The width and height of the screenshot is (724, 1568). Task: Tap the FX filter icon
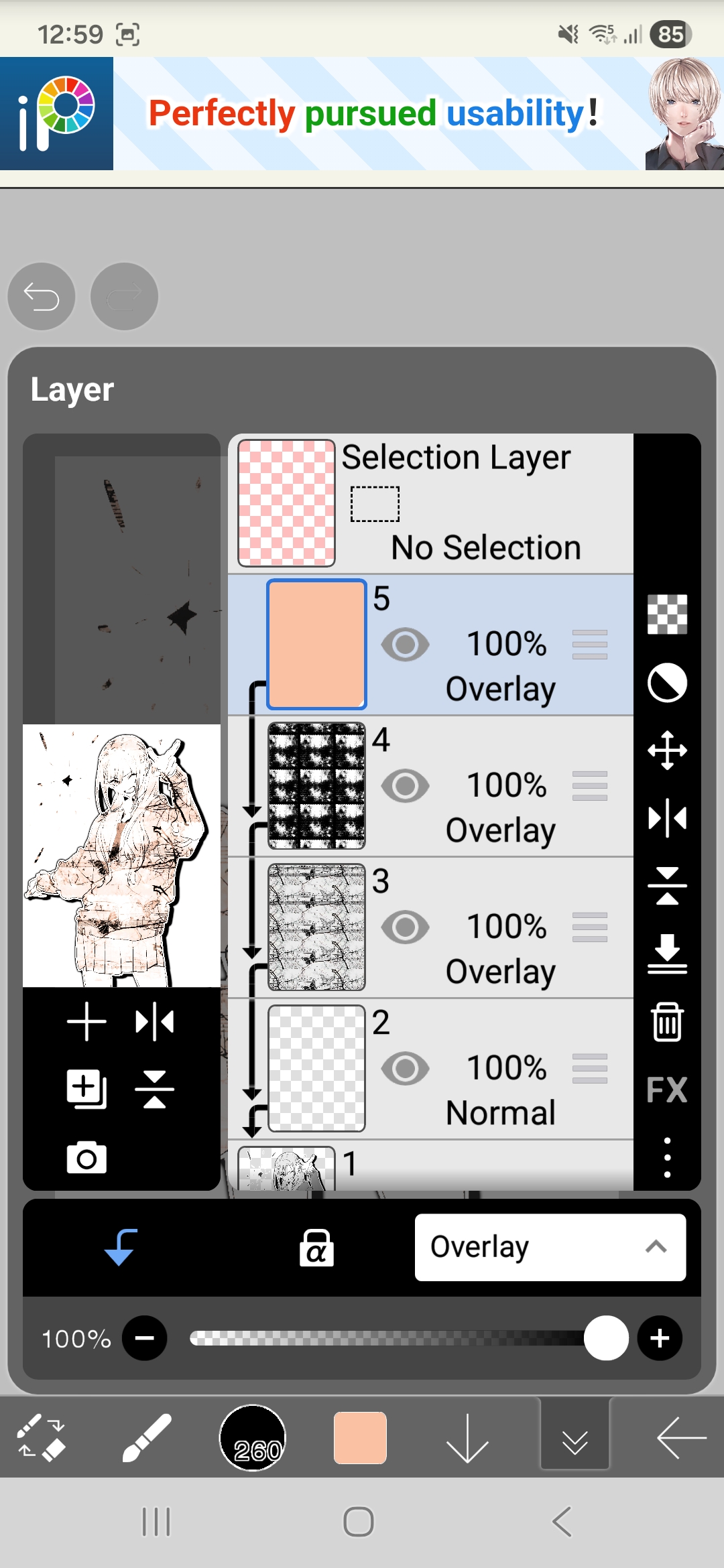pyautogui.click(x=667, y=1090)
